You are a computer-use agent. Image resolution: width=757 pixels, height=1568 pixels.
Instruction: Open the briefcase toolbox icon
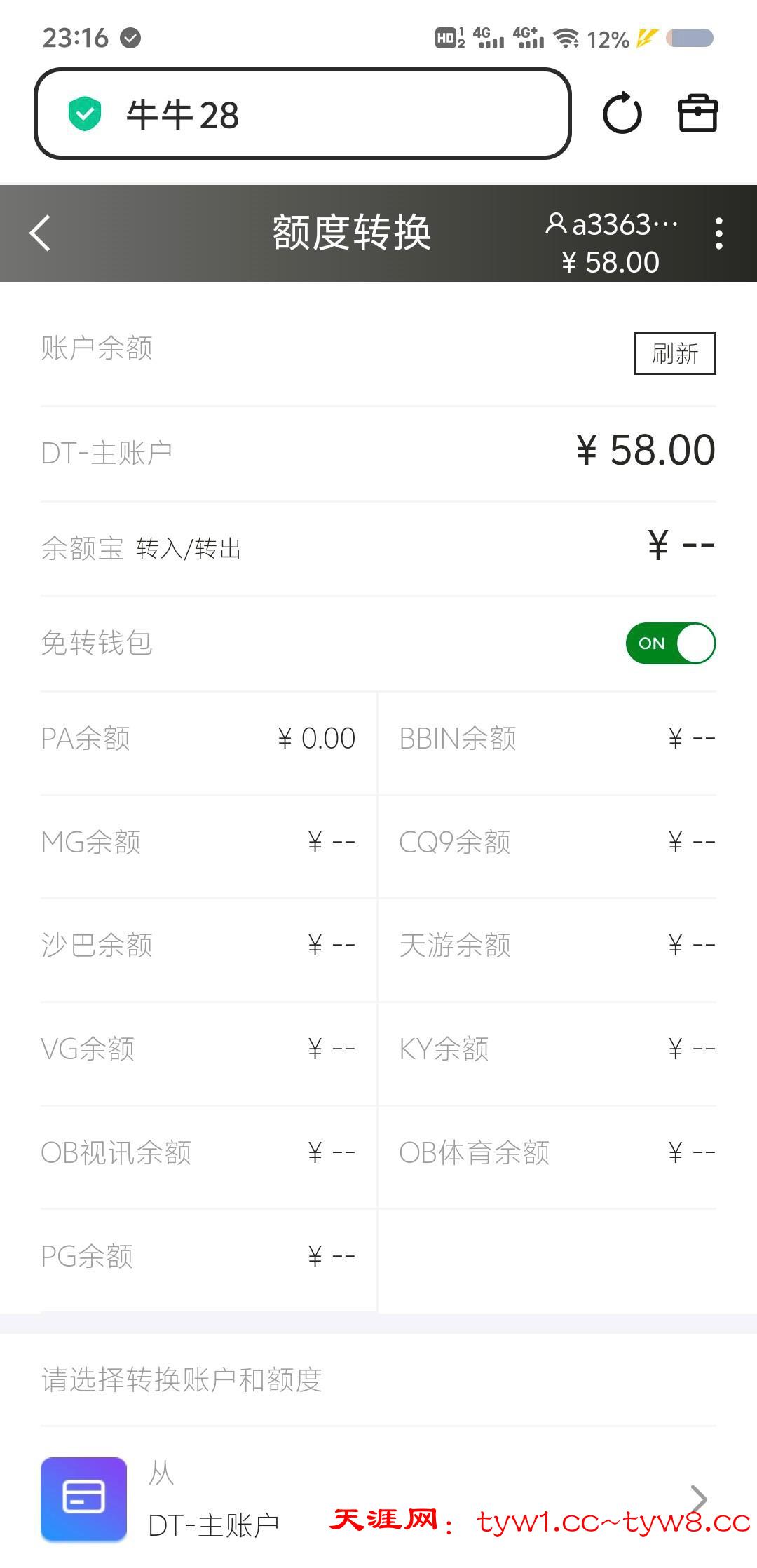tap(697, 114)
